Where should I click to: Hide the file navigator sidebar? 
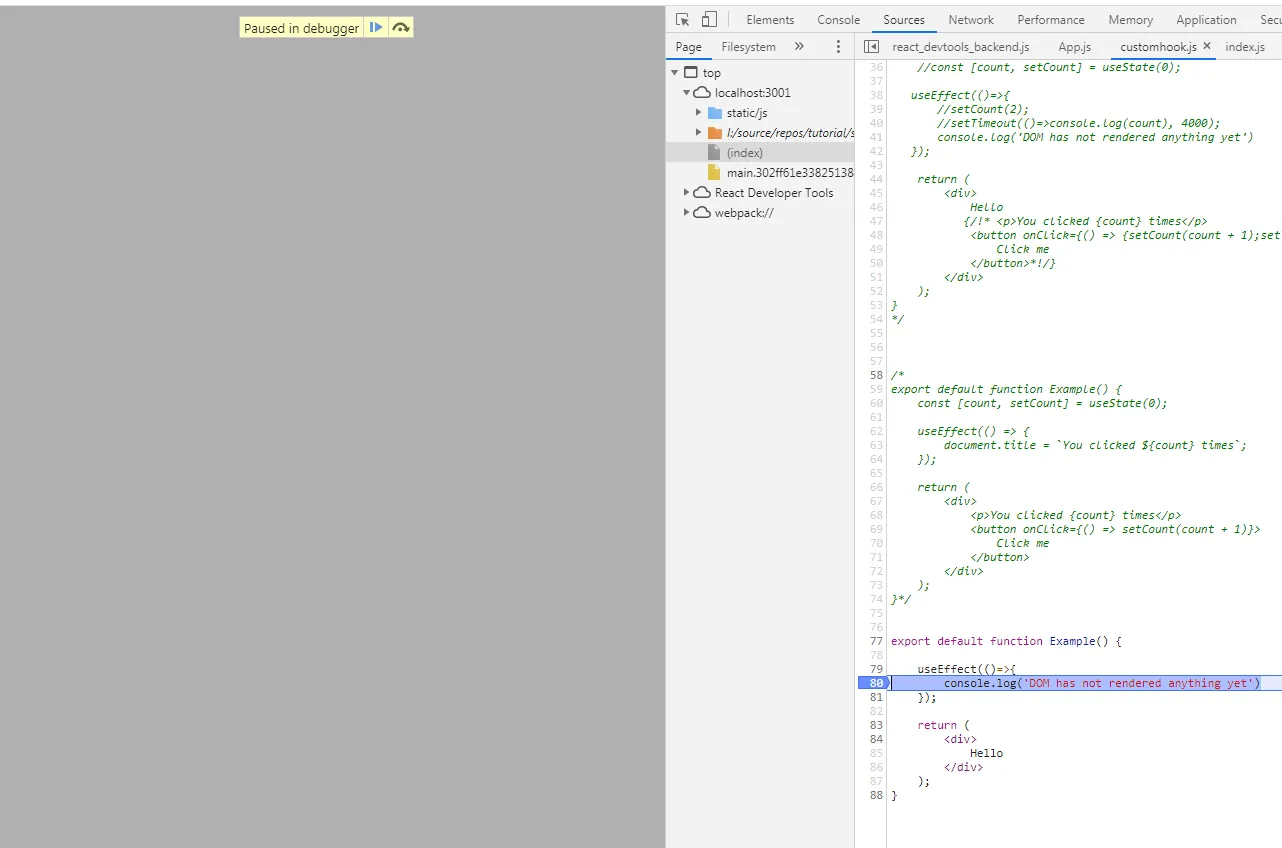point(871,47)
